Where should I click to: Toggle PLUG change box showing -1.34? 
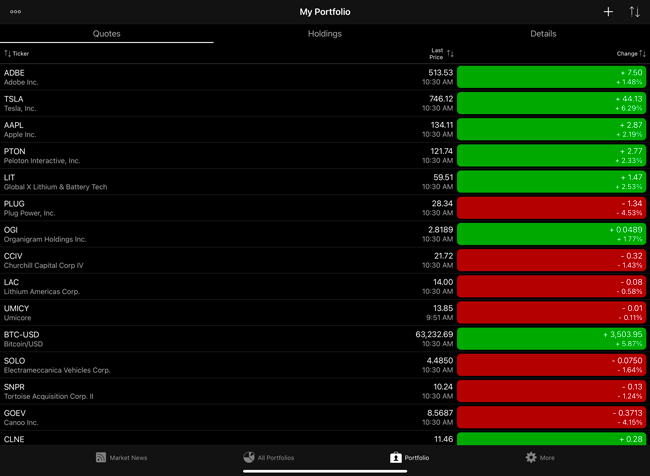click(551, 208)
